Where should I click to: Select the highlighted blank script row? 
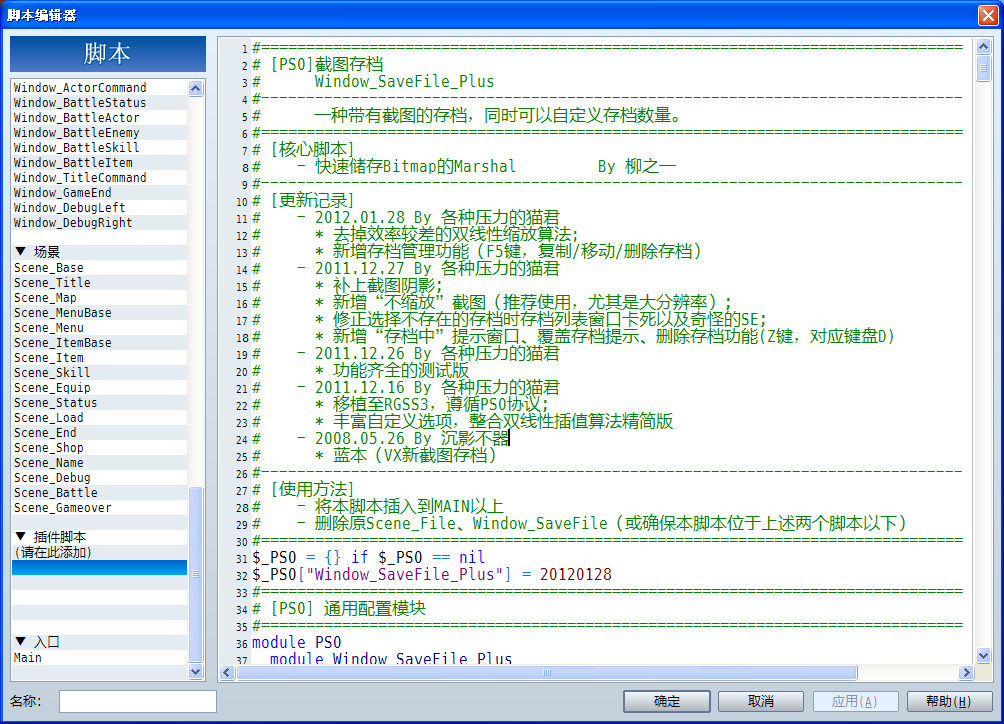pos(100,567)
